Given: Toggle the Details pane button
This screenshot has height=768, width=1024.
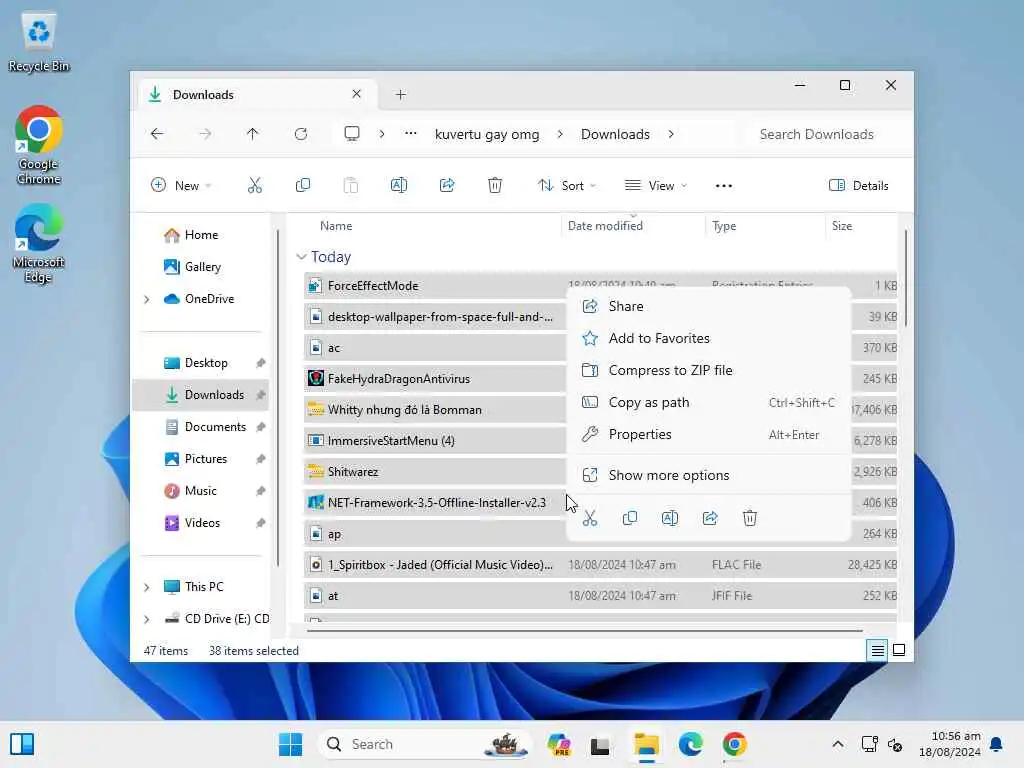Looking at the screenshot, I should point(858,185).
